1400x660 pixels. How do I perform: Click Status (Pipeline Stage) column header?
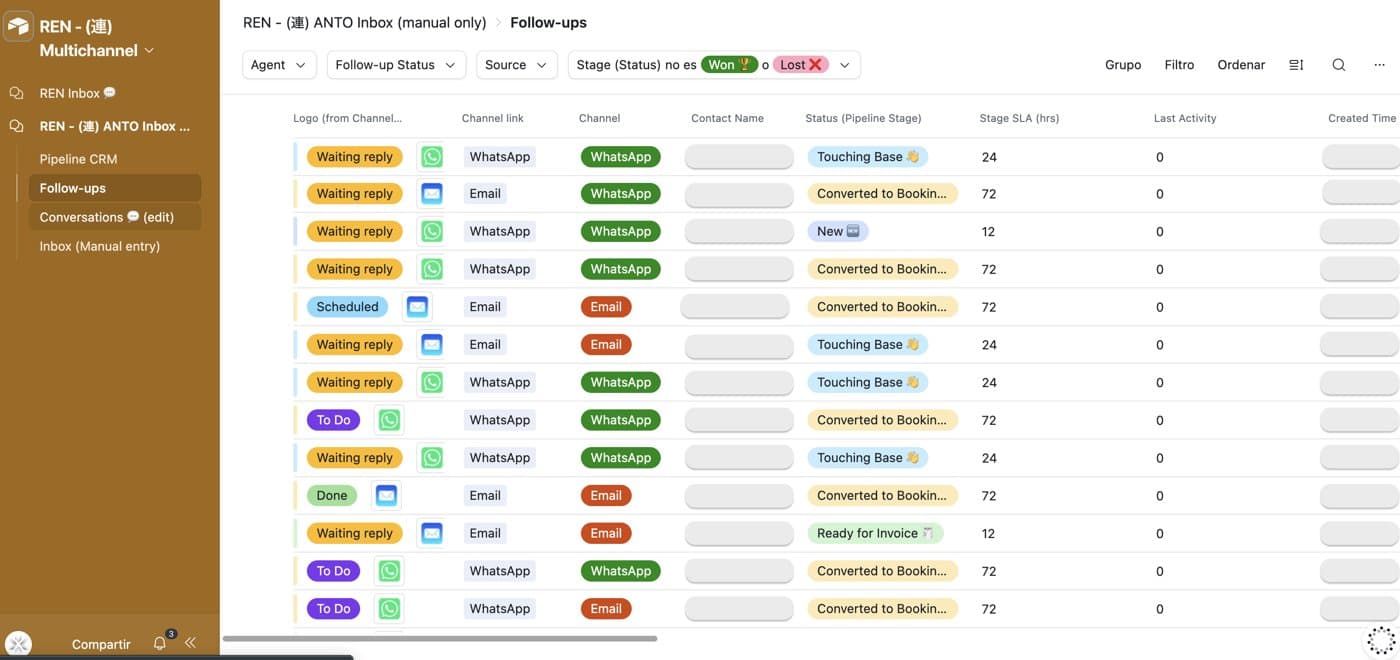point(863,118)
